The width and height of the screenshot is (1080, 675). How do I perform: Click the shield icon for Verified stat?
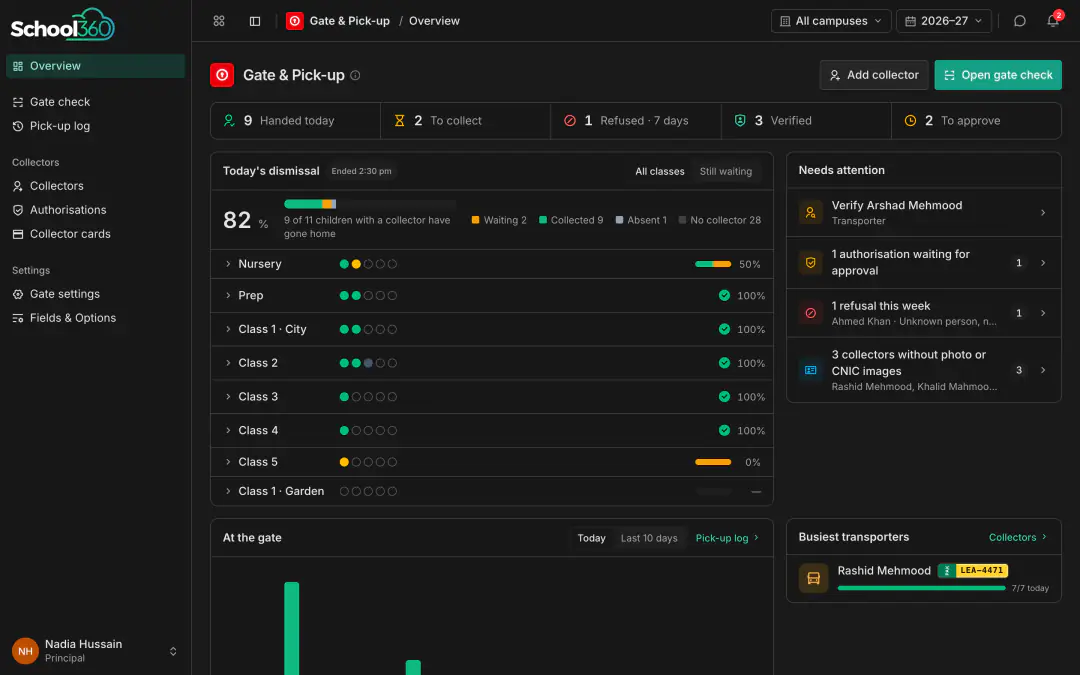point(740,121)
